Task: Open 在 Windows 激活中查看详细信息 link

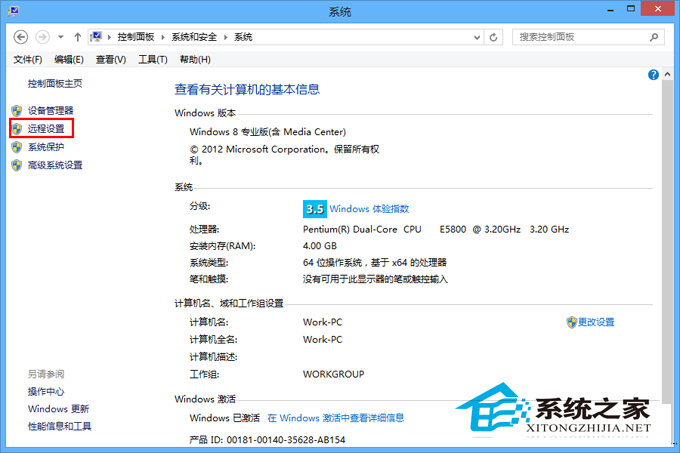Action: click(x=336, y=418)
